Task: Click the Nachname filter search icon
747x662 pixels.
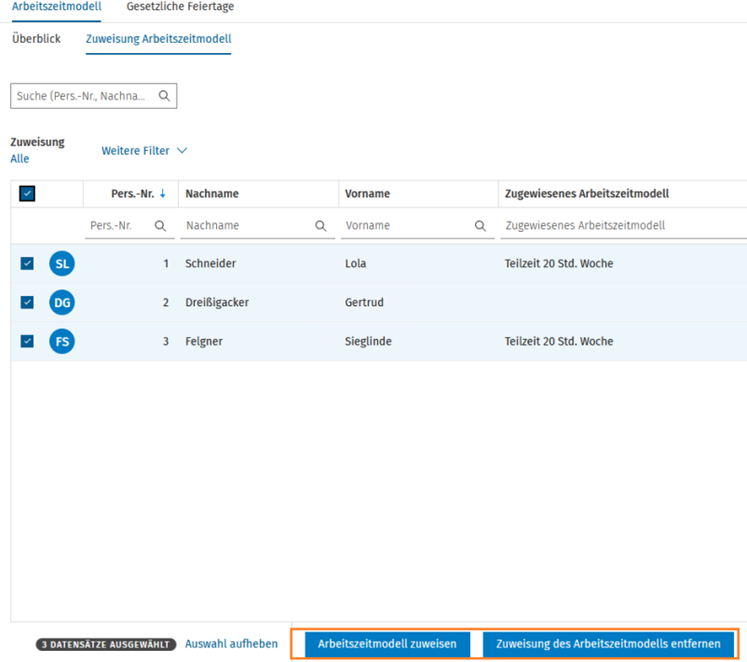Action: click(x=321, y=226)
